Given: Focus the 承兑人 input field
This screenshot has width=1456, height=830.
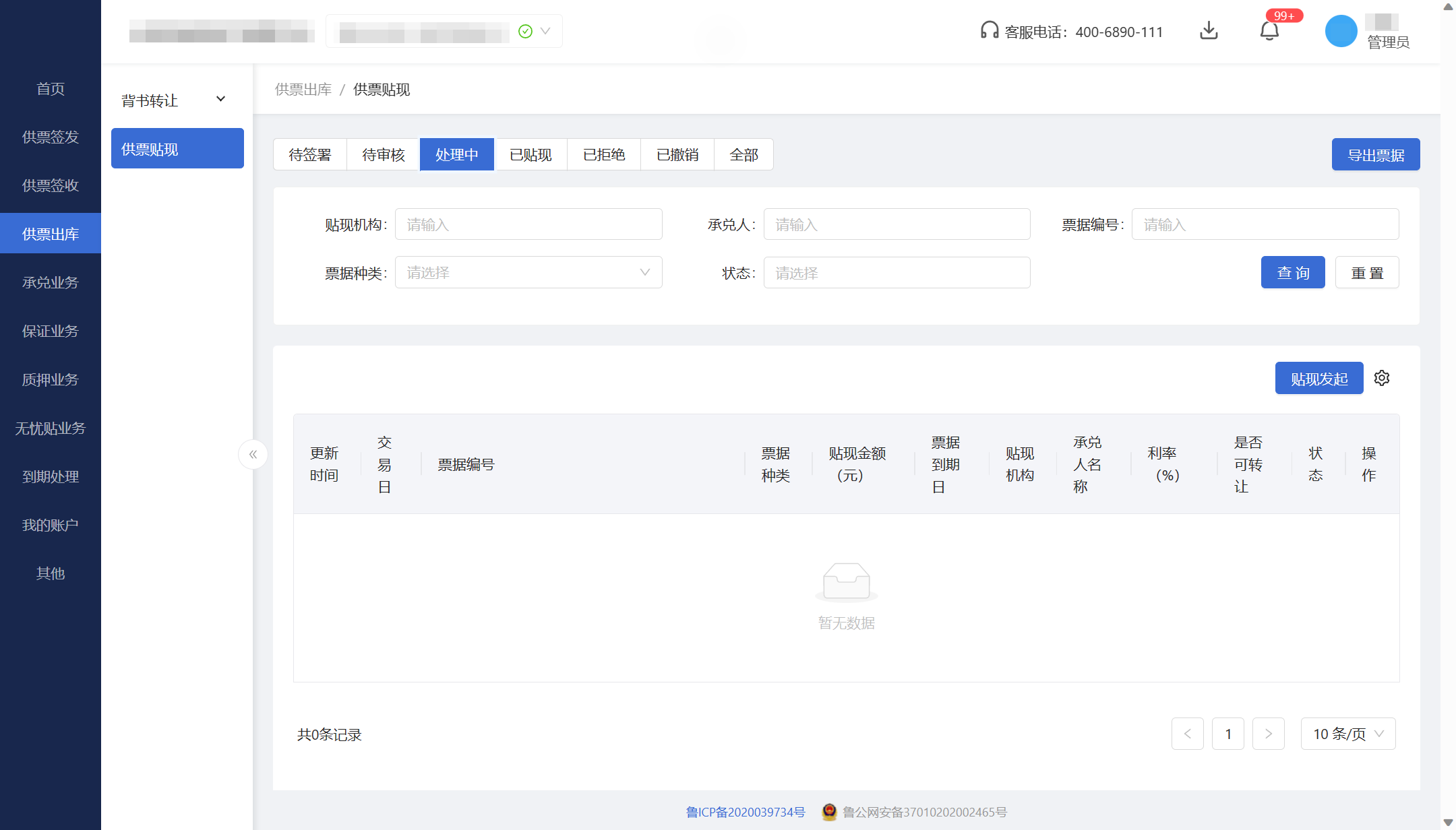Looking at the screenshot, I should [x=897, y=224].
